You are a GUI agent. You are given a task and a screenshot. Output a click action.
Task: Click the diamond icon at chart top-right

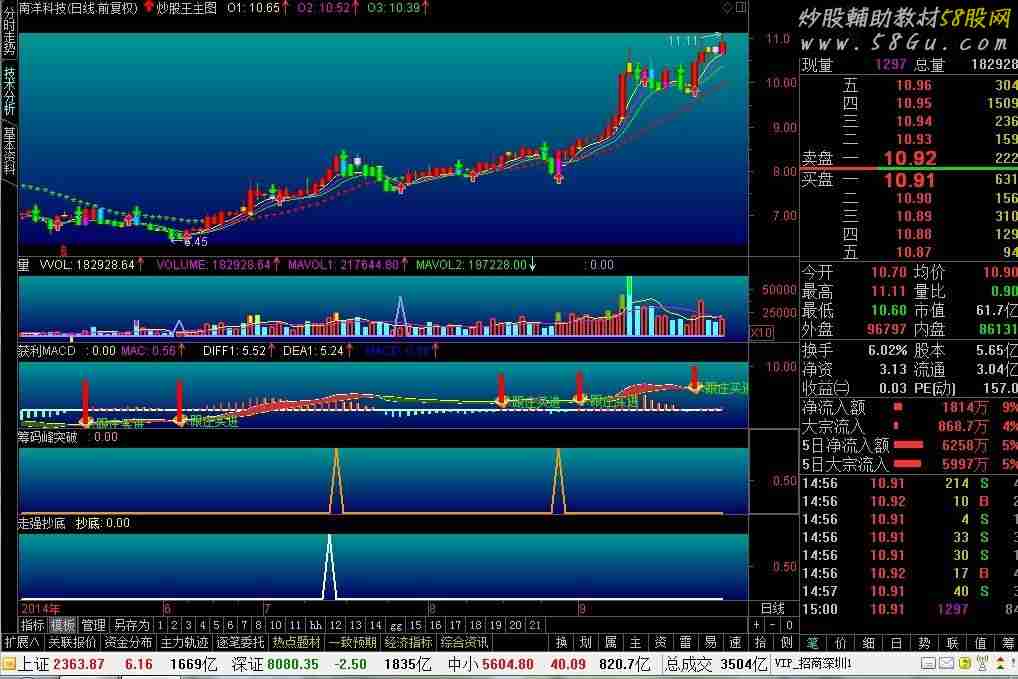[726, 7]
